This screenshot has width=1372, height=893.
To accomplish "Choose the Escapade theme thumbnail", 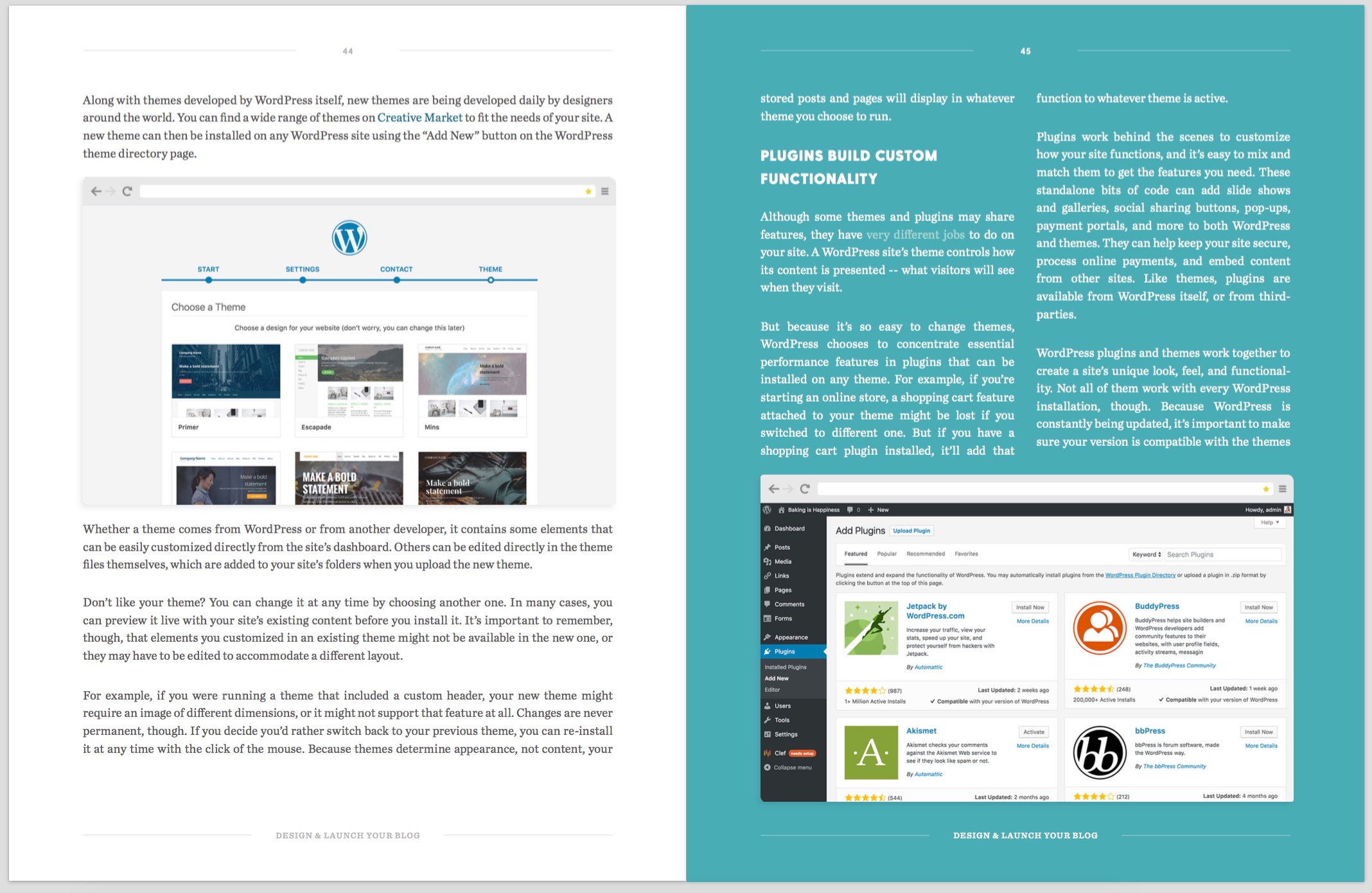I will point(349,390).
